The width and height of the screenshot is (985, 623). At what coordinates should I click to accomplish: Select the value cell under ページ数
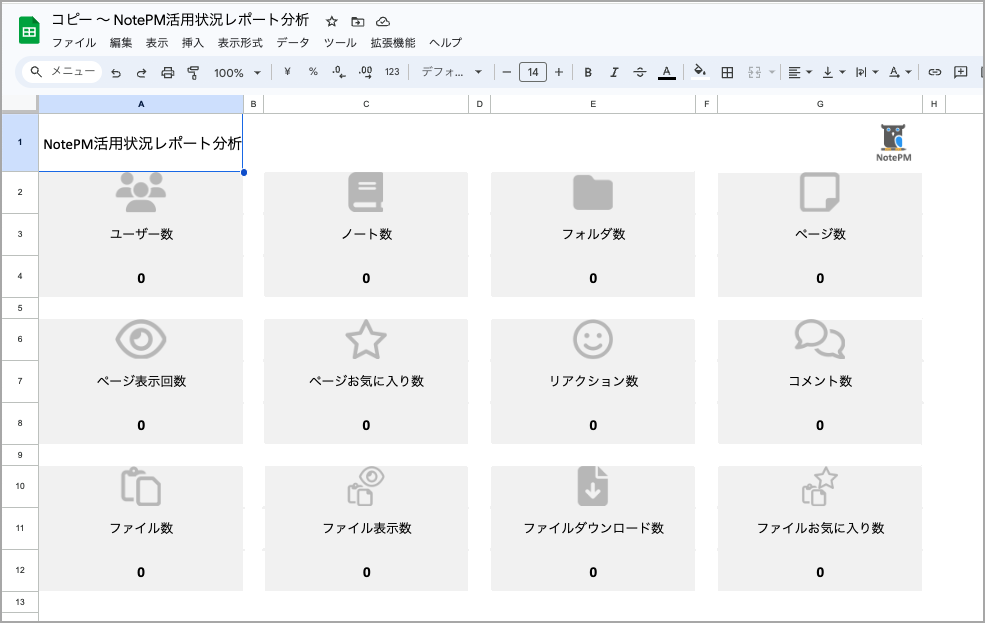[x=820, y=278]
